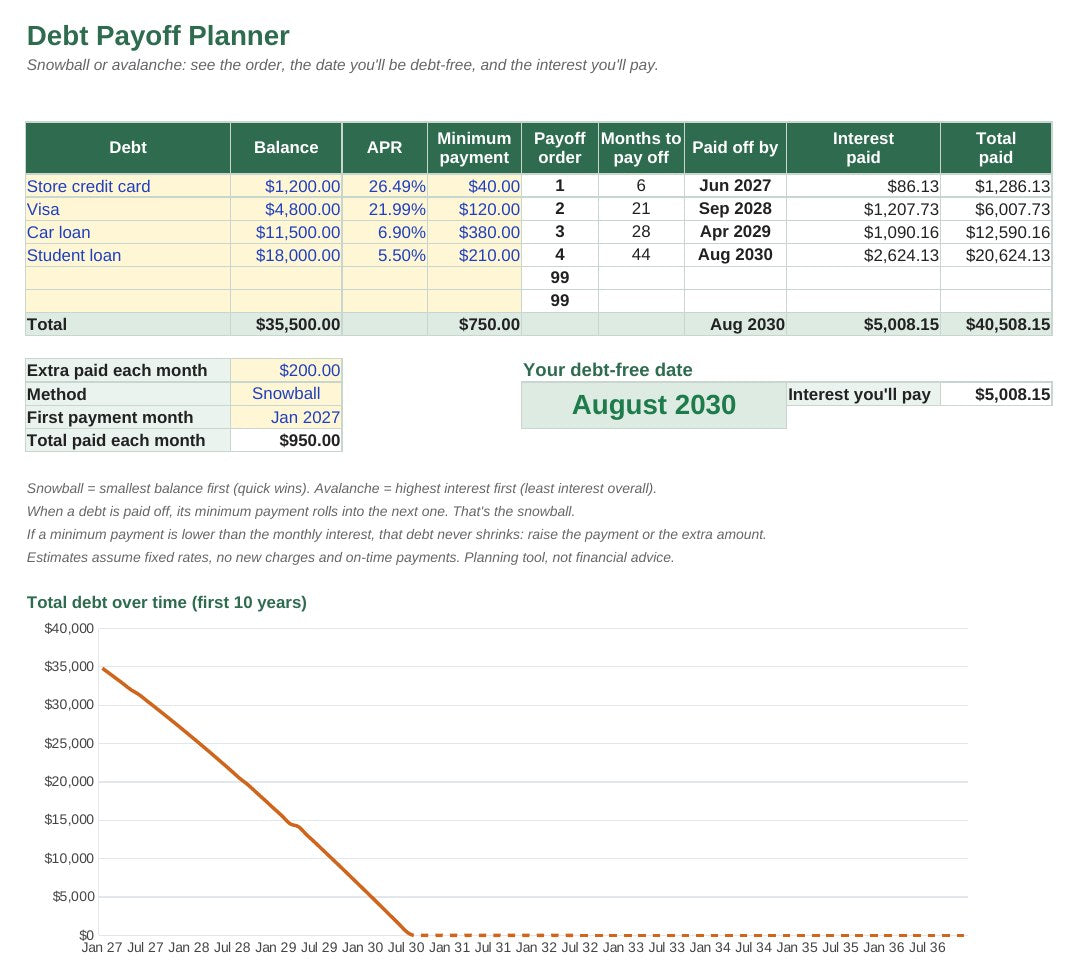This screenshot has height=977, width=1077.
Task: Click the $35,000 axis label on chart
Action: (69, 666)
